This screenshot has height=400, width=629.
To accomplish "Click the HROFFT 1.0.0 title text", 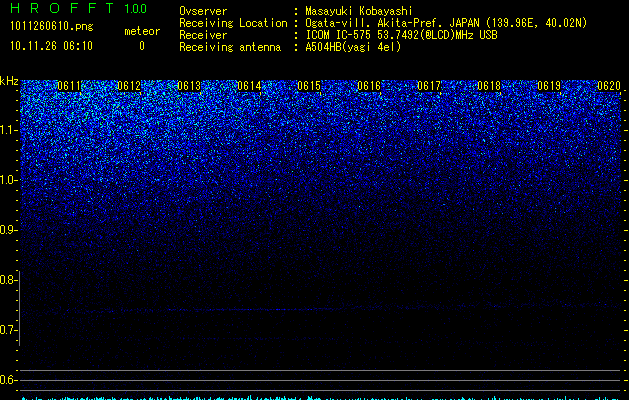I will [x=79, y=8].
